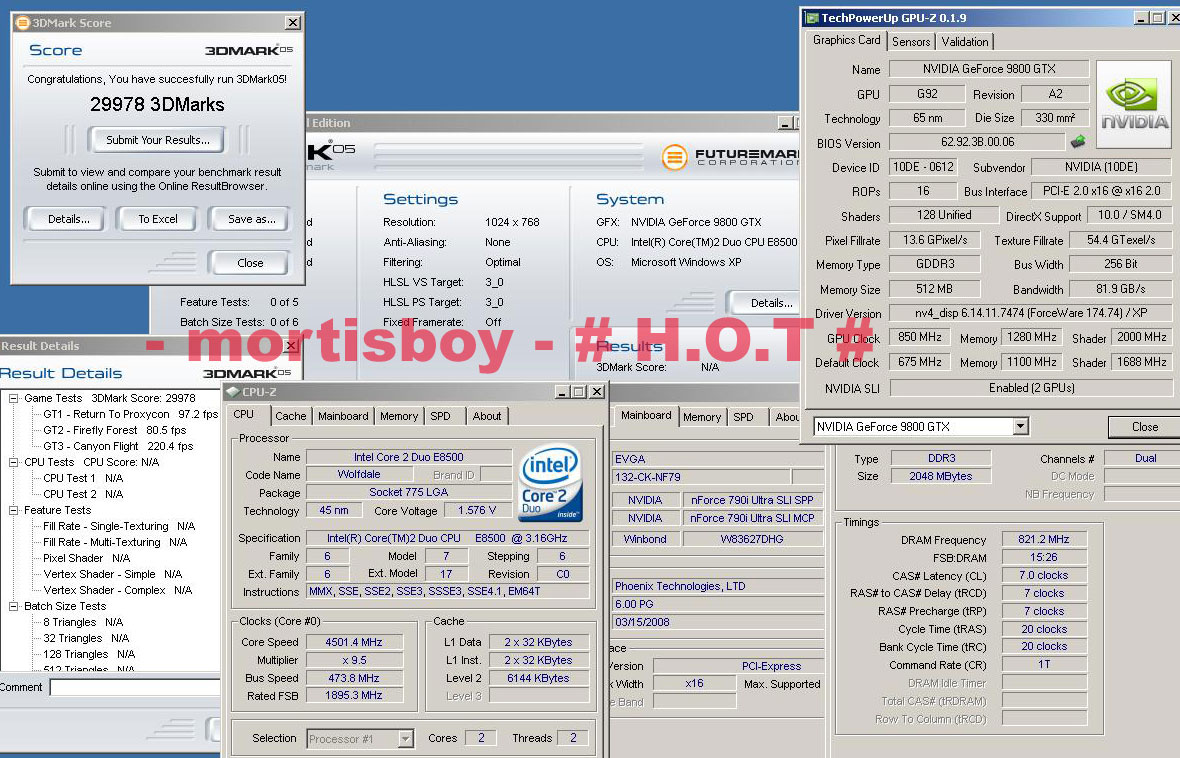
Task: Switch to the Validation tab in GPU-Z
Action: [x=964, y=42]
